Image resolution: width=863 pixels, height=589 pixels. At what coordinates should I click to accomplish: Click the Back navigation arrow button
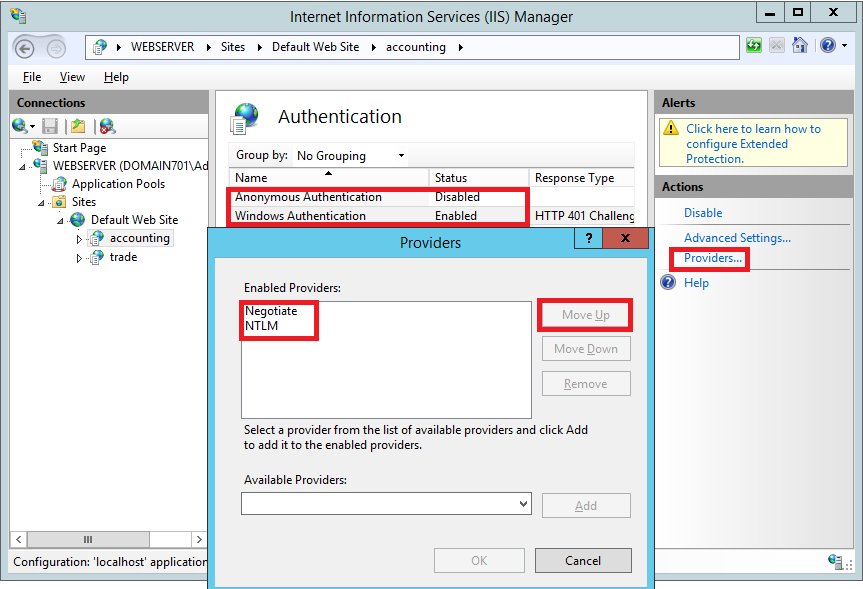pyautogui.click(x=26, y=47)
